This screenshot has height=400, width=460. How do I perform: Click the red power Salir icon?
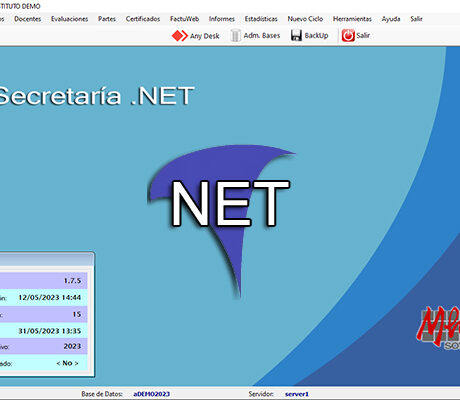pos(348,35)
